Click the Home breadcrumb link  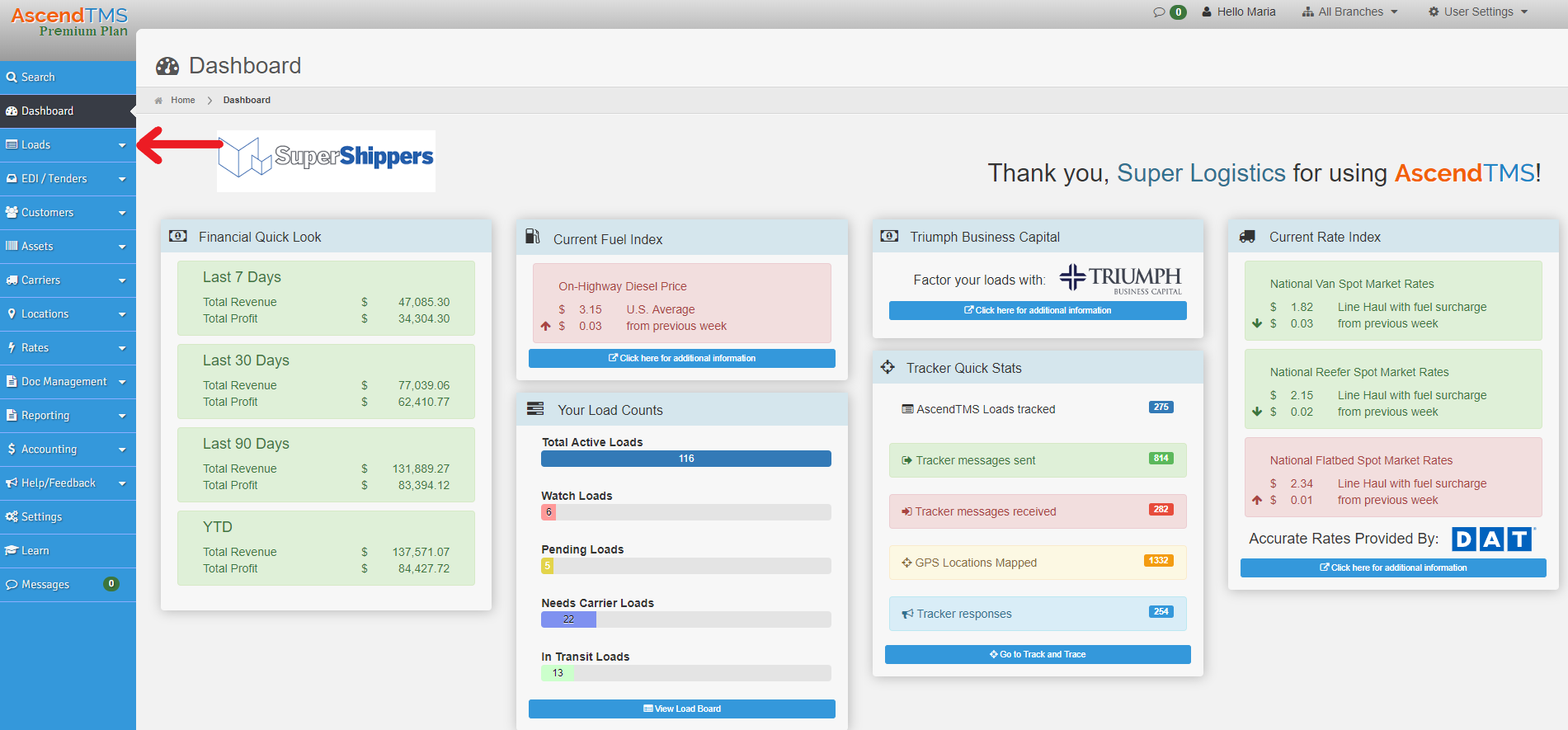click(x=183, y=100)
